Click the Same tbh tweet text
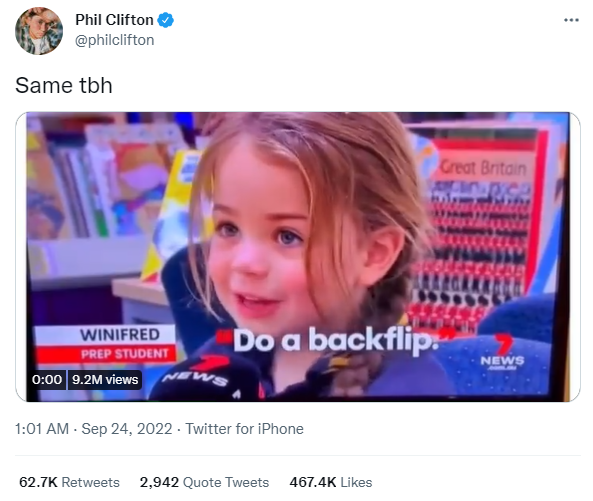The width and height of the screenshot is (593, 501). pos(64,85)
